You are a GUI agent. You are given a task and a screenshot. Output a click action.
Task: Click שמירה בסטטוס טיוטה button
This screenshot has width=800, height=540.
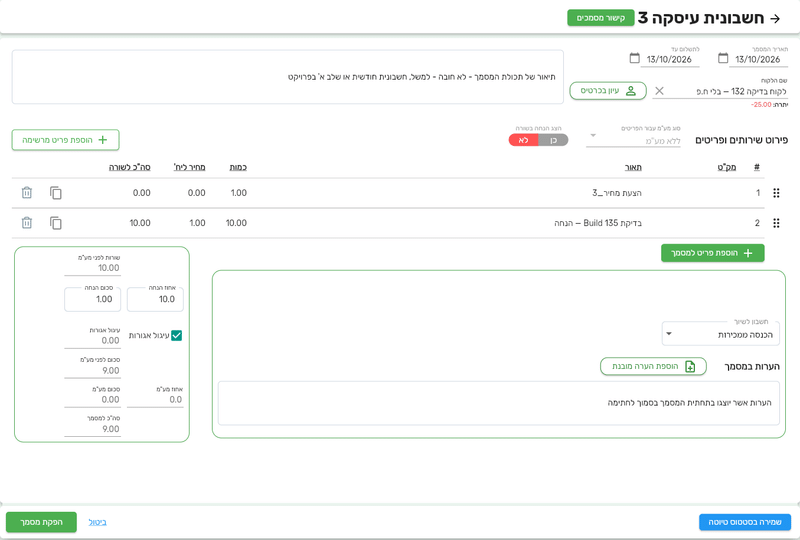tap(745, 522)
